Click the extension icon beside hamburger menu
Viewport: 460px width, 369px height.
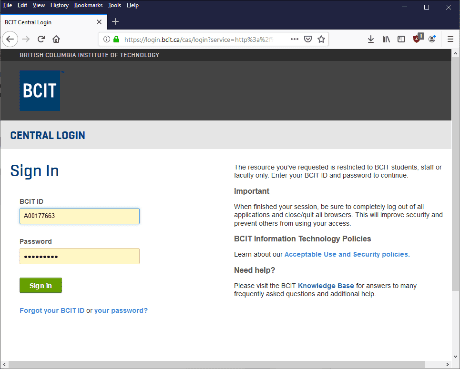(432, 39)
